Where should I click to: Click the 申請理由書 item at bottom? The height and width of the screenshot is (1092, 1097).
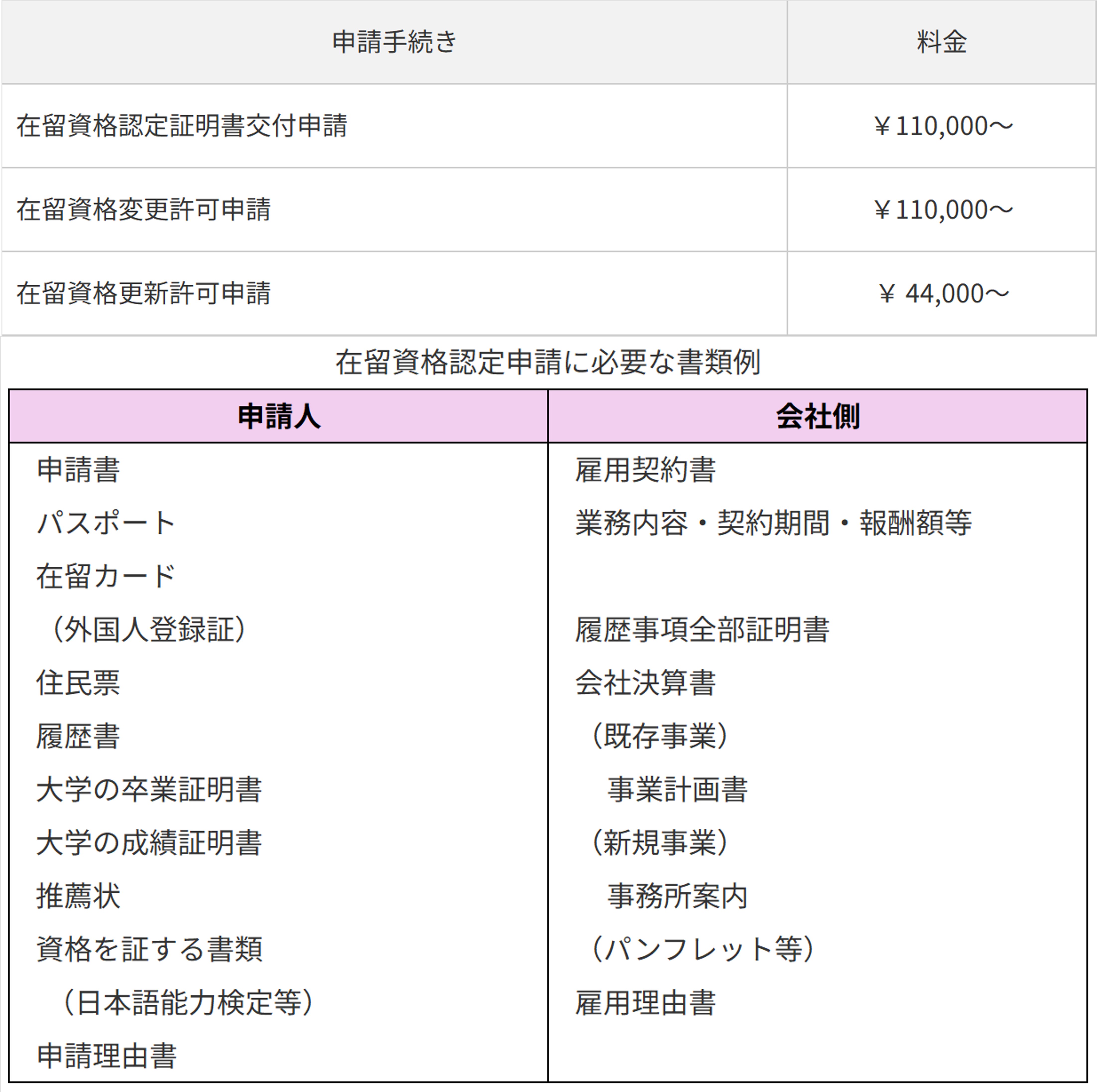coord(106,1056)
